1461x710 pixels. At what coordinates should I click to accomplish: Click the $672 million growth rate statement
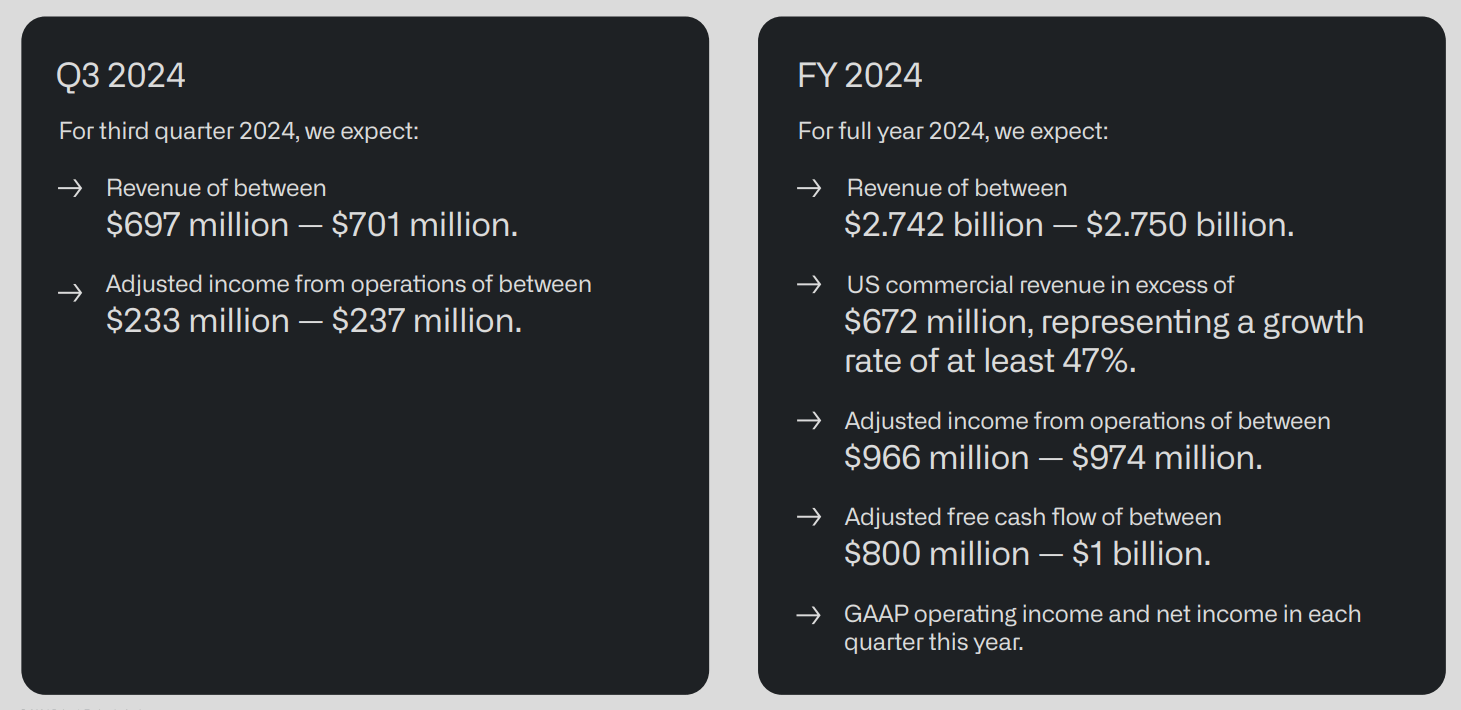tap(1104, 341)
